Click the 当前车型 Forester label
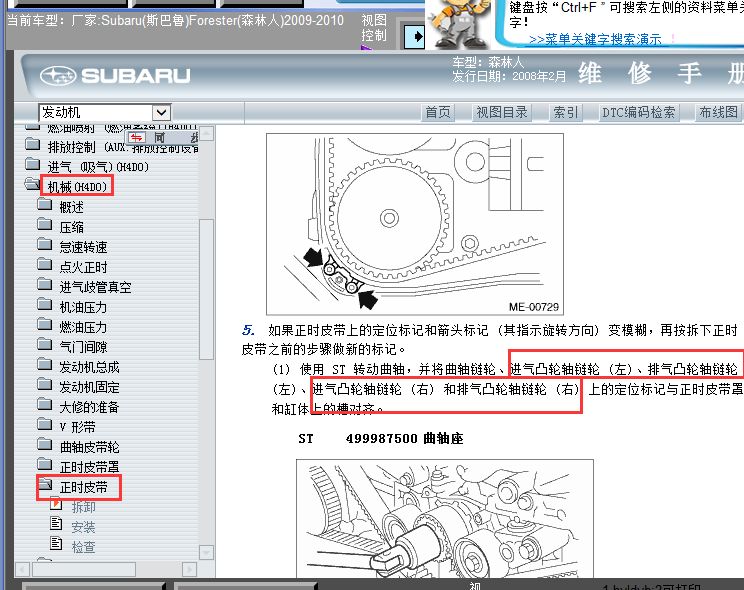 [x=176, y=21]
